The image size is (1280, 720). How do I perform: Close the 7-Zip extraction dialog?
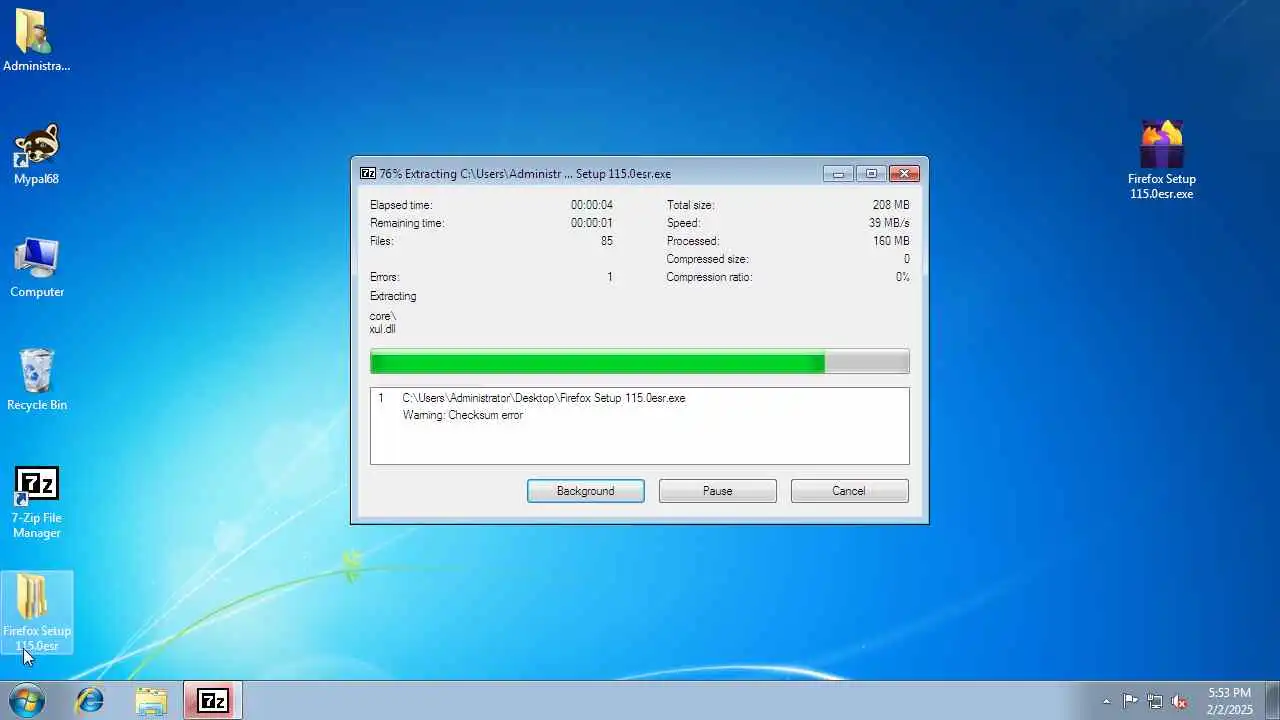[x=904, y=174]
